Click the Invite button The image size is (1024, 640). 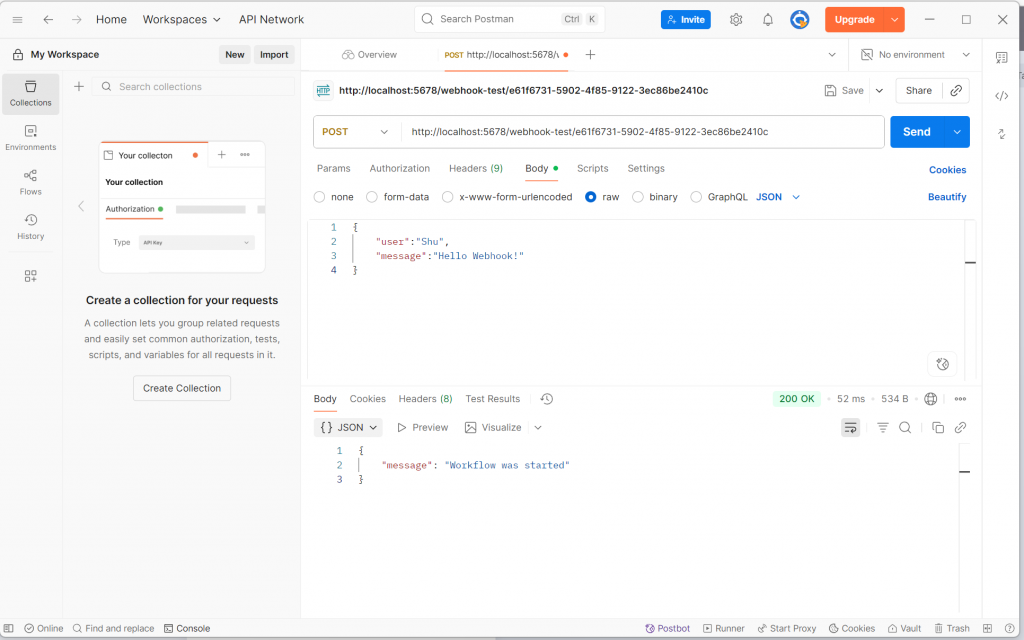pos(686,20)
